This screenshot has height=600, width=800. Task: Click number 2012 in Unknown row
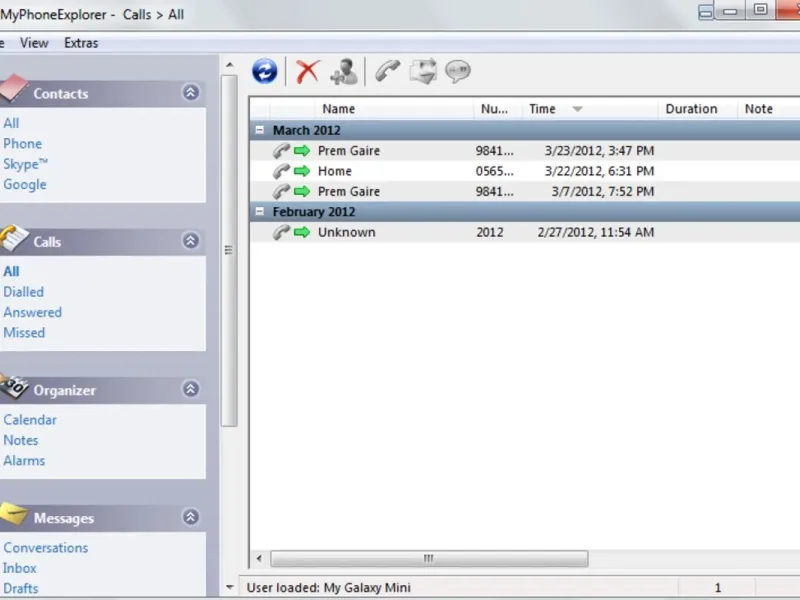[x=490, y=232]
